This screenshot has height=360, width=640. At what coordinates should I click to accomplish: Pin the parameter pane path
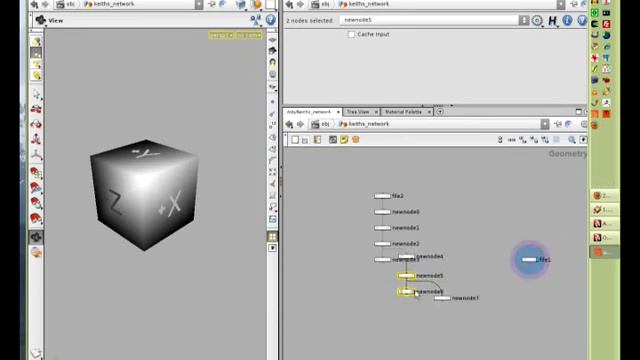573,4
